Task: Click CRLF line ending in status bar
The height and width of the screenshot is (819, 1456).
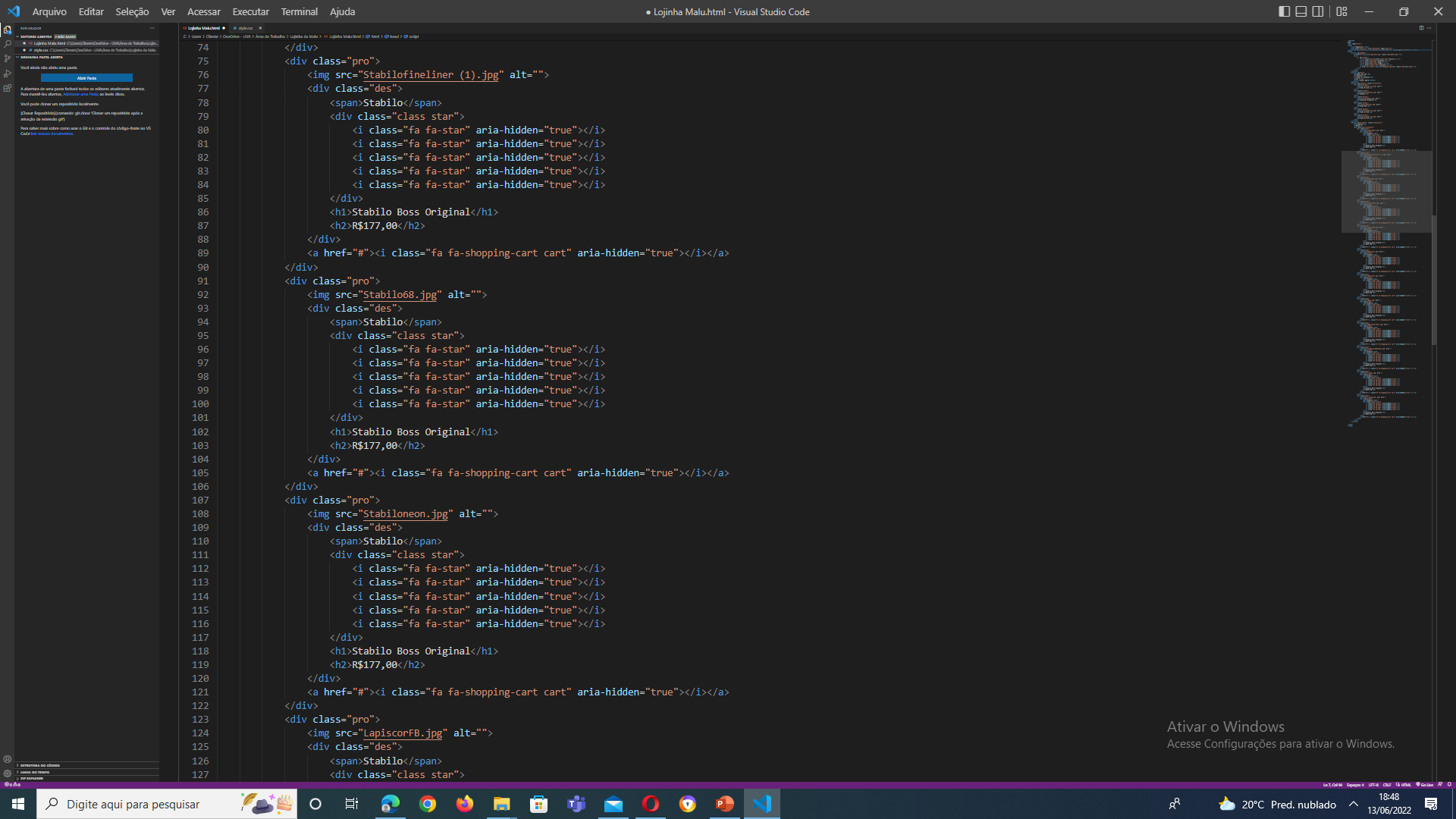Action: pyautogui.click(x=1387, y=785)
